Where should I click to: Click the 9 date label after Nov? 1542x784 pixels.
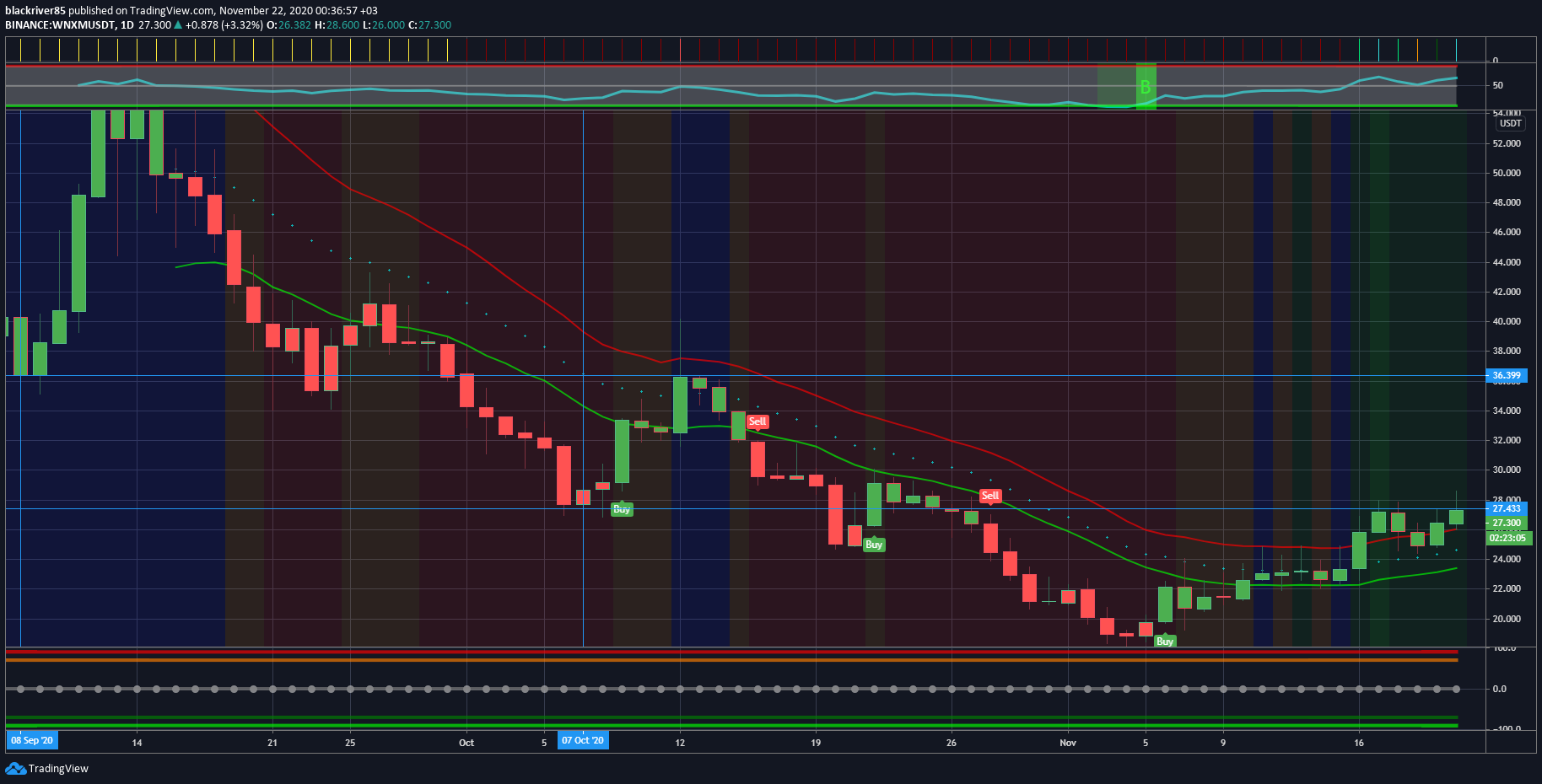tap(1223, 743)
